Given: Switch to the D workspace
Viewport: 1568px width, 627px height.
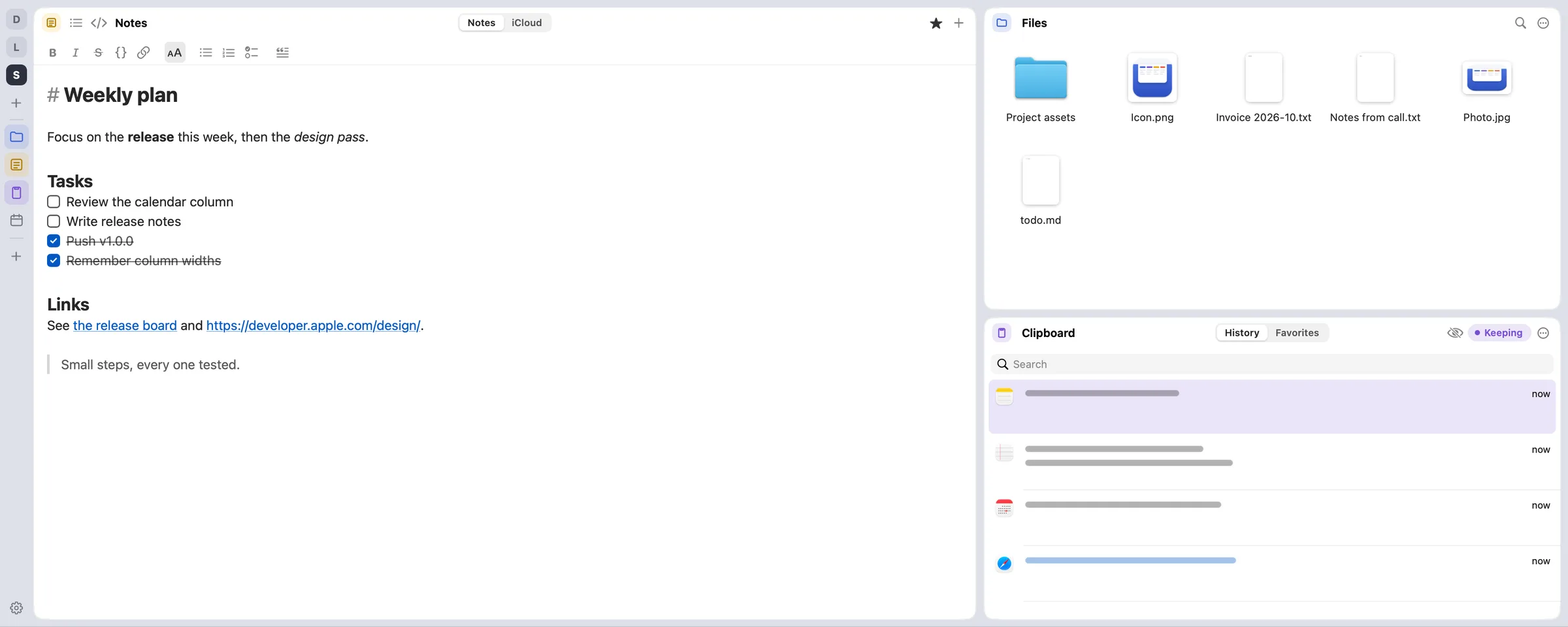Looking at the screenshot, I should 16,20.
